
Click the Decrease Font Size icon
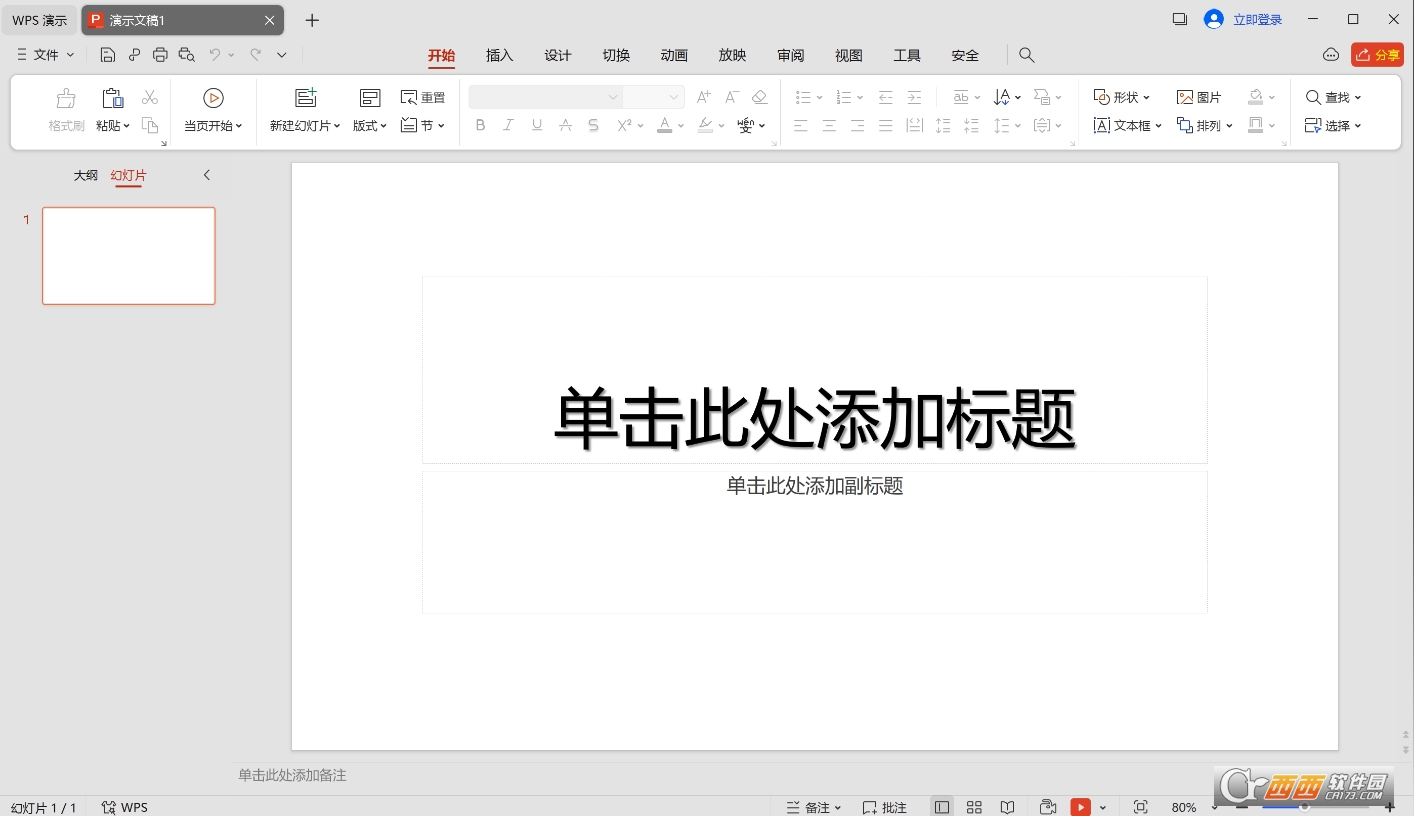[x=732, y=97]
